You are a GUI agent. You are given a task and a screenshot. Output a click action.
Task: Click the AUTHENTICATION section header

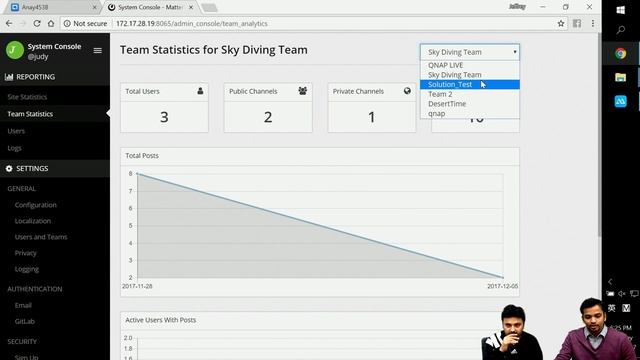click(35, 289)
